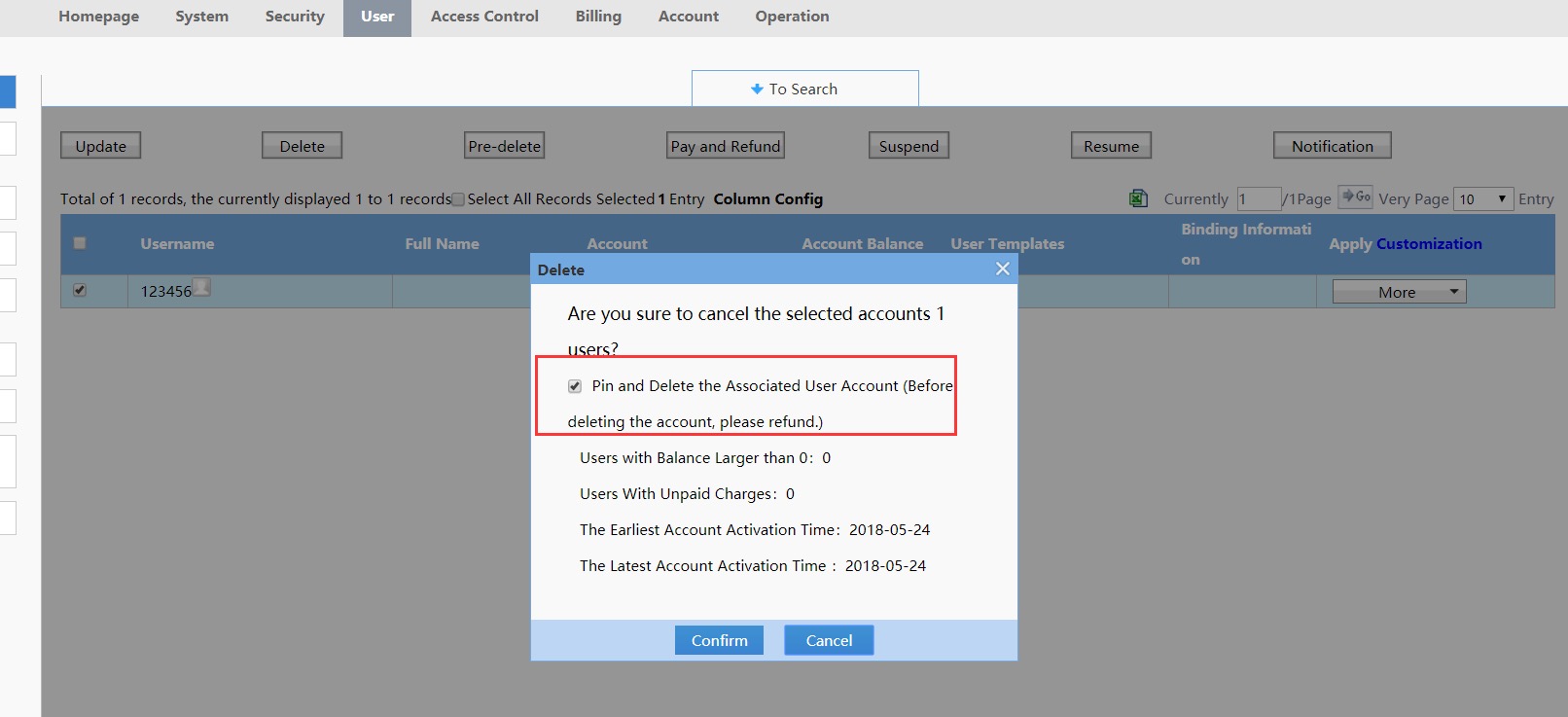
Task: Confirm the account deletion
Action: click(x=719, y=640)
